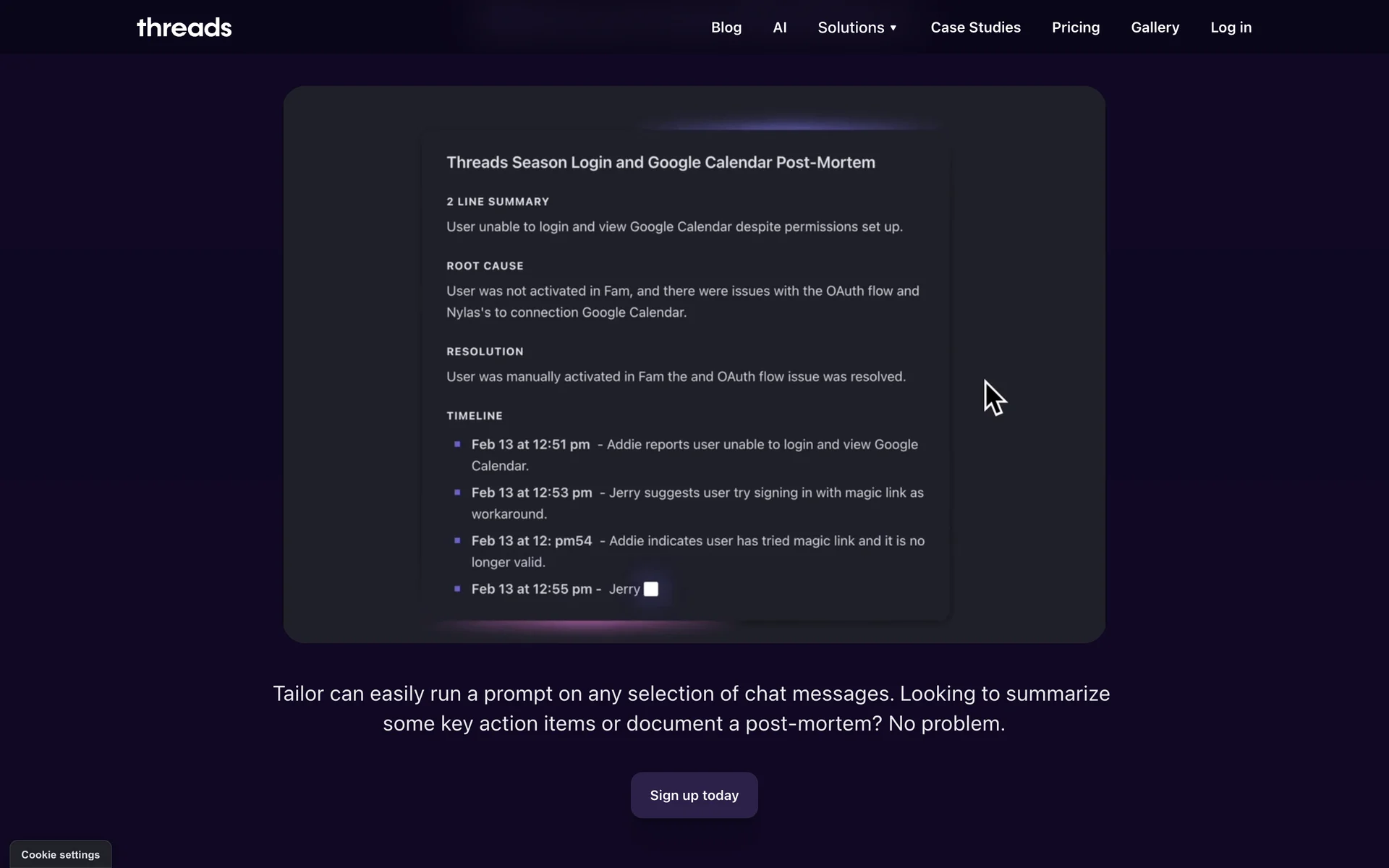Click the white typing cursor after Jerry
1389x868 pixels.
tap(651, 589)
